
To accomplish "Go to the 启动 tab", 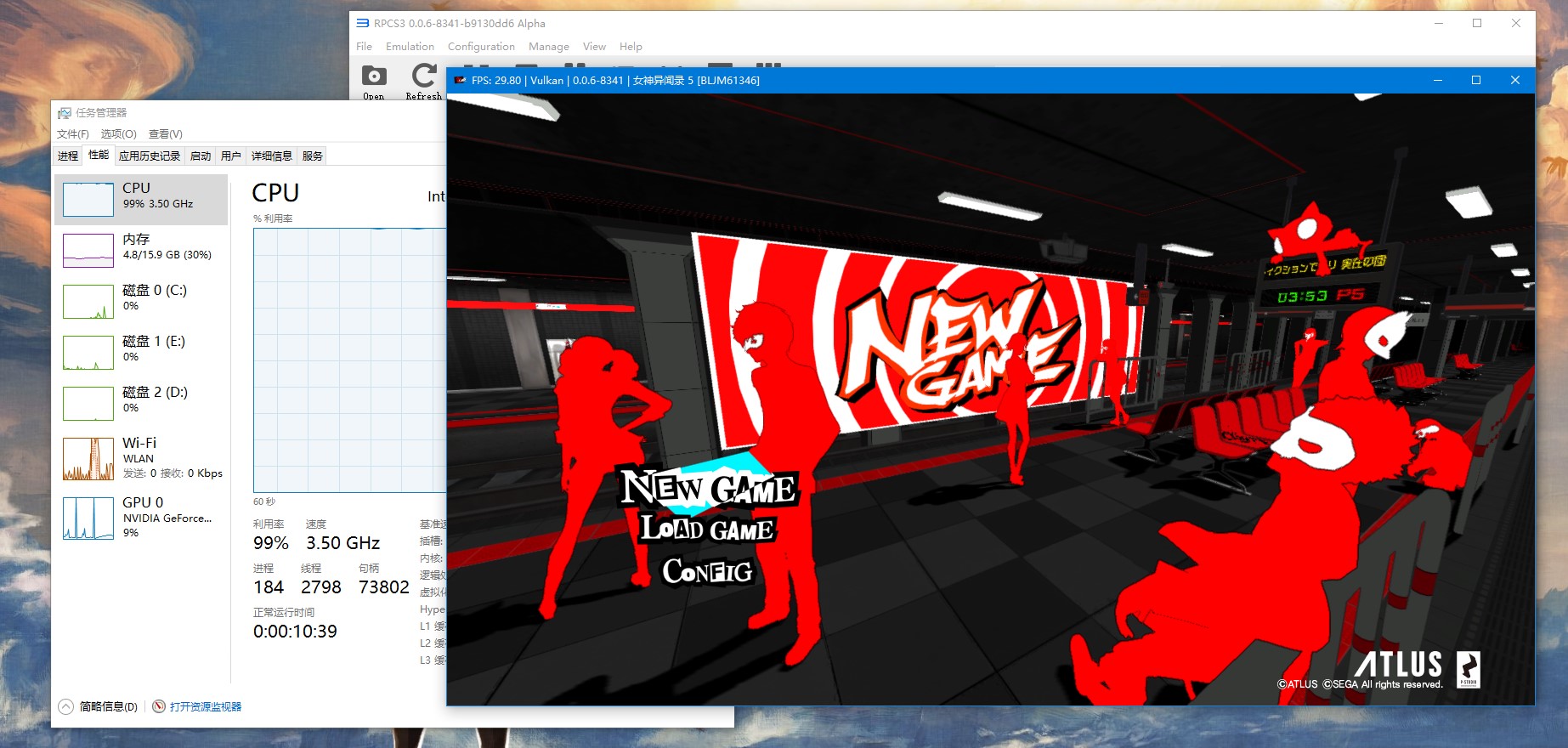I will pyautogui.click(x=201, y=156).
